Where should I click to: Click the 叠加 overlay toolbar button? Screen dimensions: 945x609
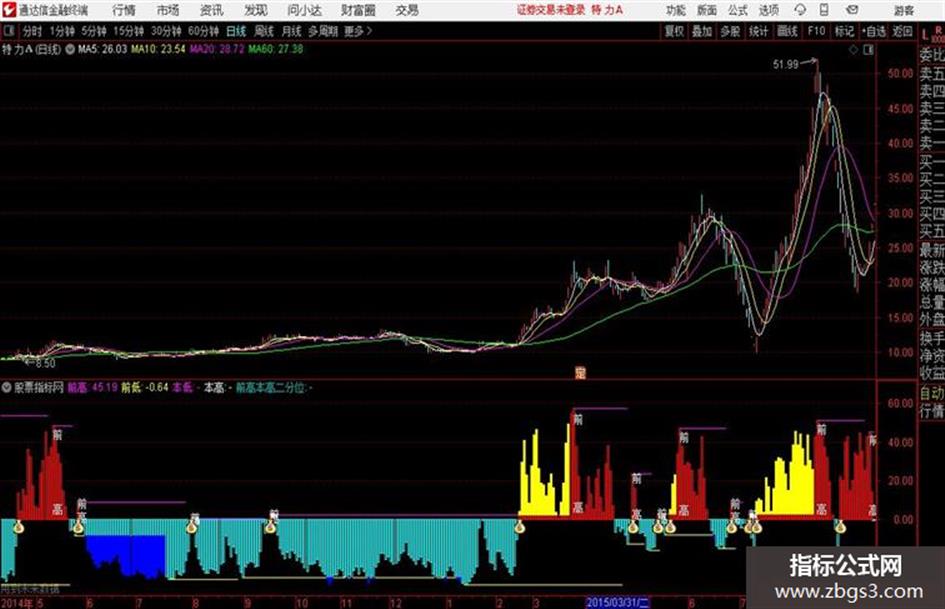[702, 31]
